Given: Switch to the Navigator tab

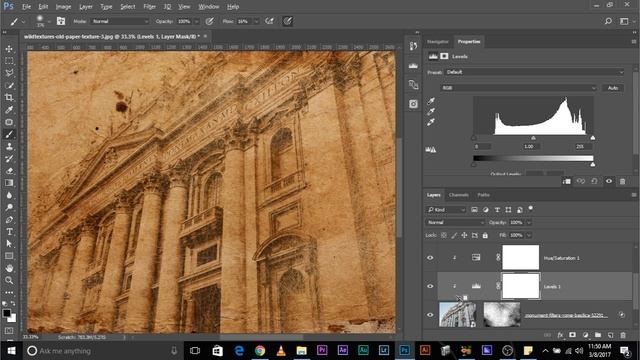Looking at the screenshot, I should tap(438, 42).
